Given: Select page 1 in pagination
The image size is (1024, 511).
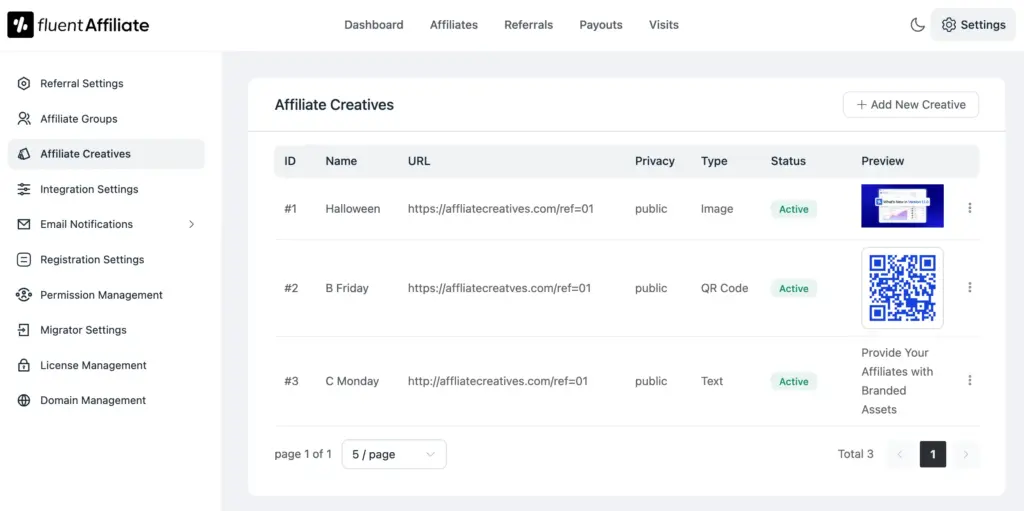Looking at the screenshot, I should pos(932,454).
